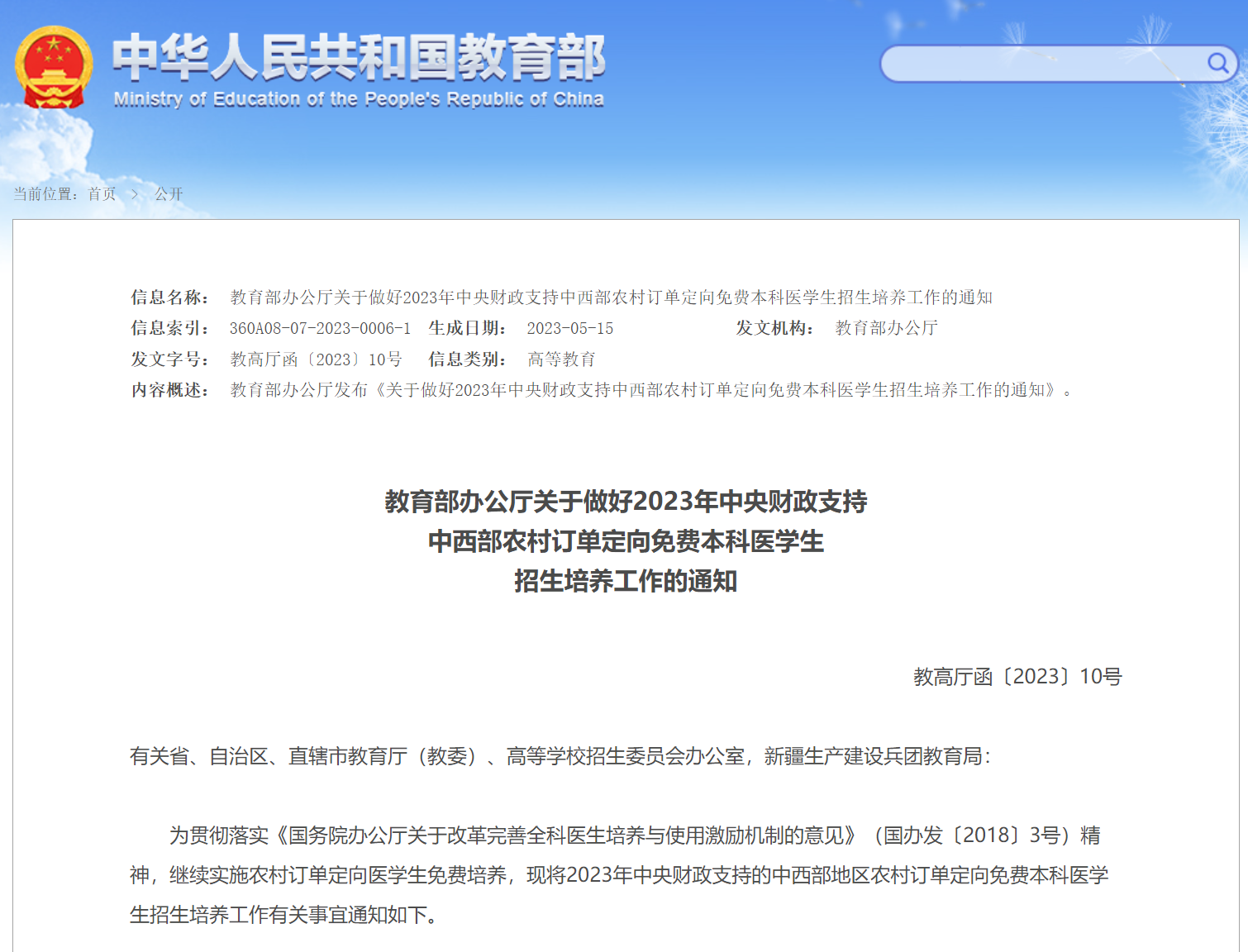Click the 信息索引 label
Image resolution: width=1248 pixels, height=952 pixels.
pos(169,328)
